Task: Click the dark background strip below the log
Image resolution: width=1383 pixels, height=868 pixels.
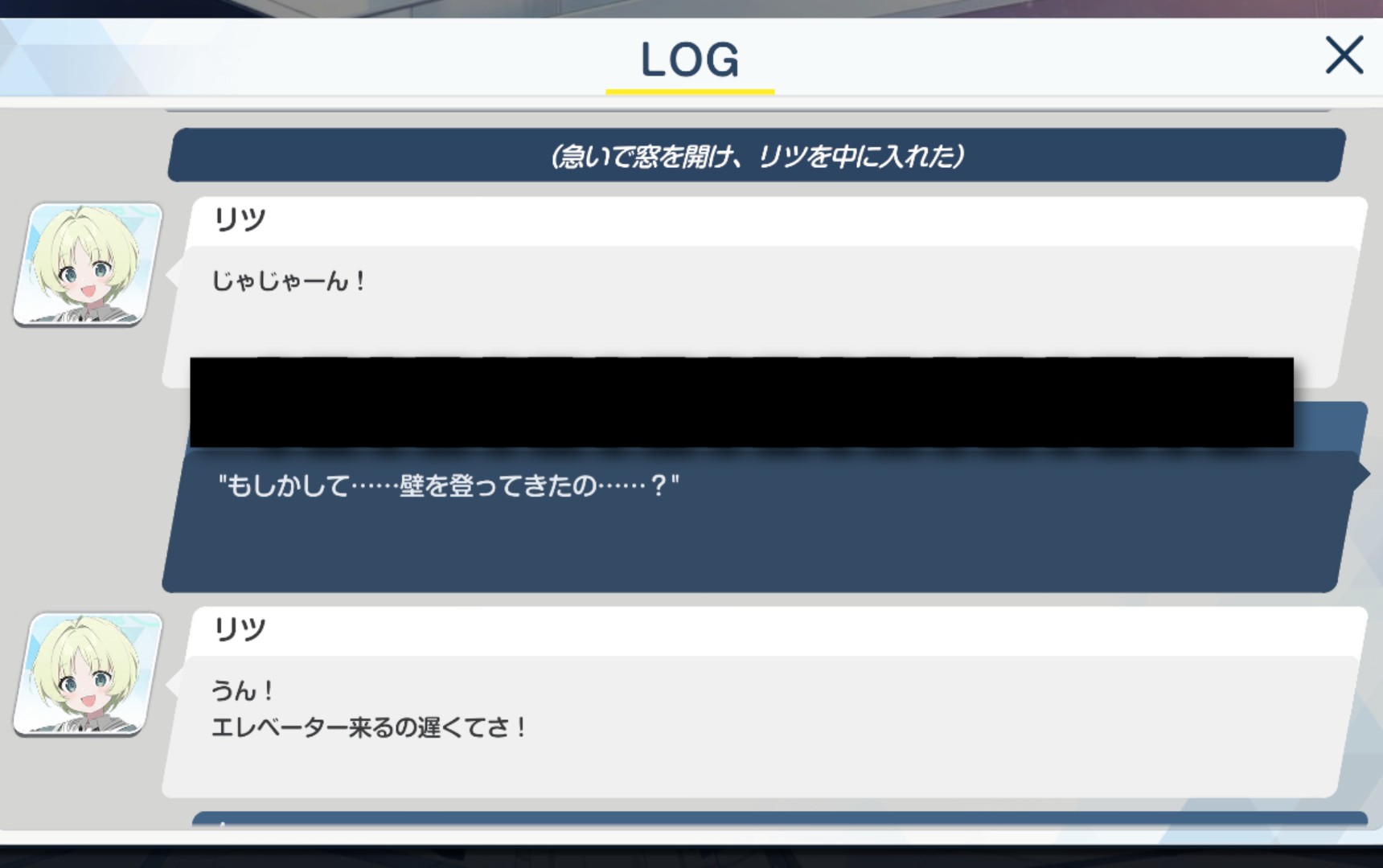Action: 691,855
